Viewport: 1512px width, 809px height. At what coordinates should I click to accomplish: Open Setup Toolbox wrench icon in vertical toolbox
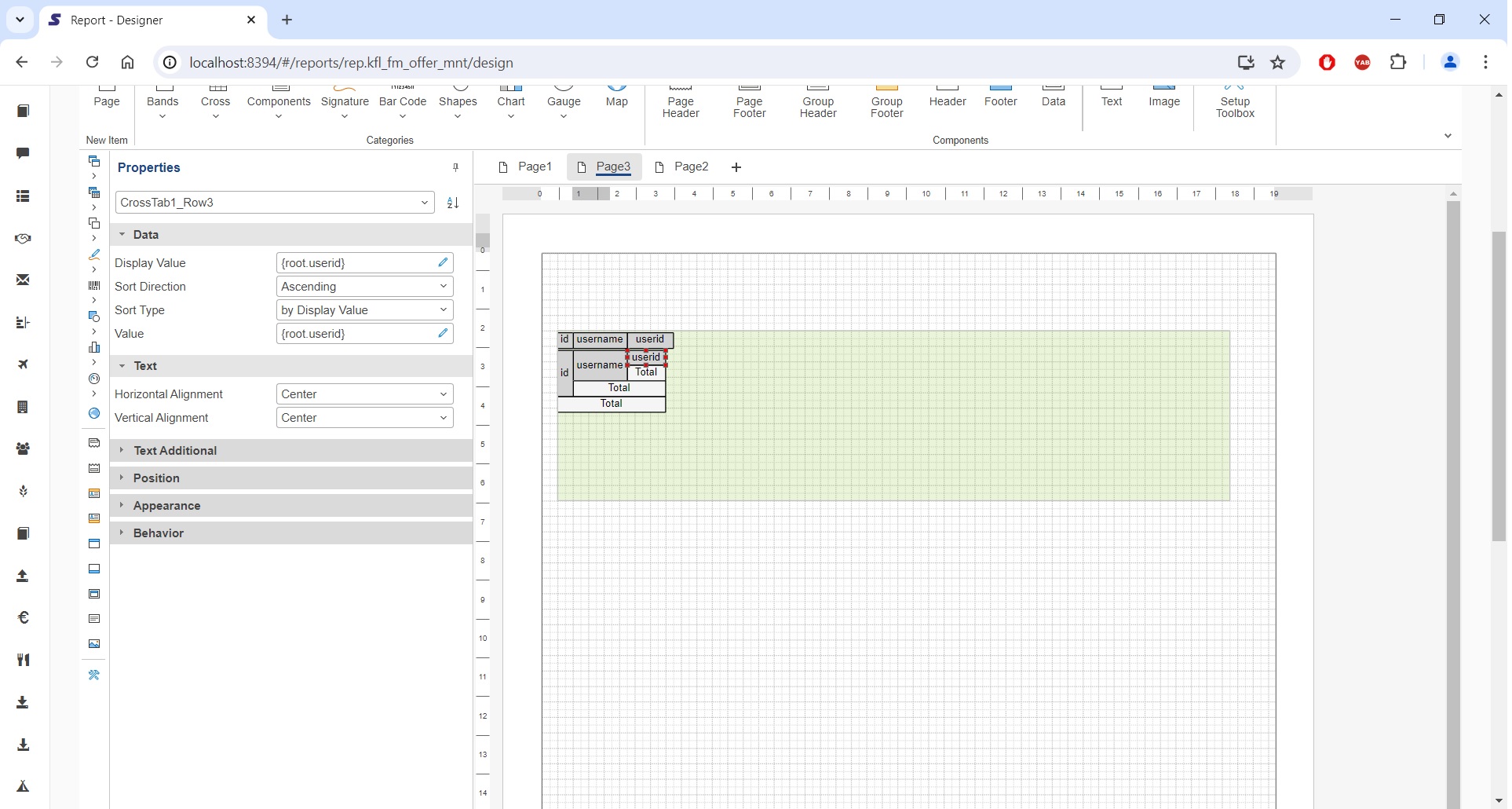tap(94, 675)
